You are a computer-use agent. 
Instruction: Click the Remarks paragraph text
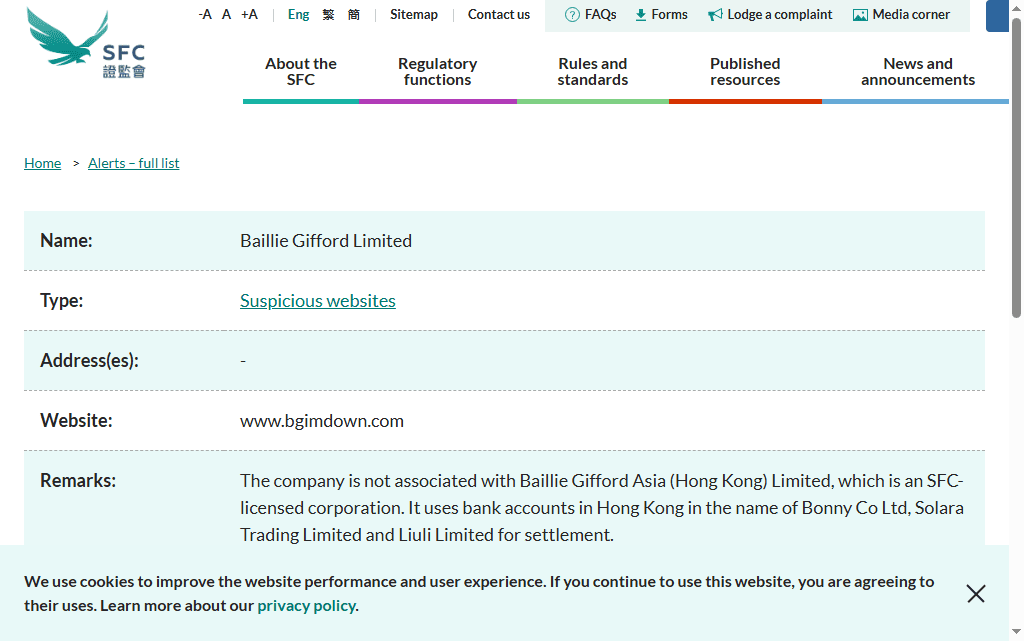(601, 508)
